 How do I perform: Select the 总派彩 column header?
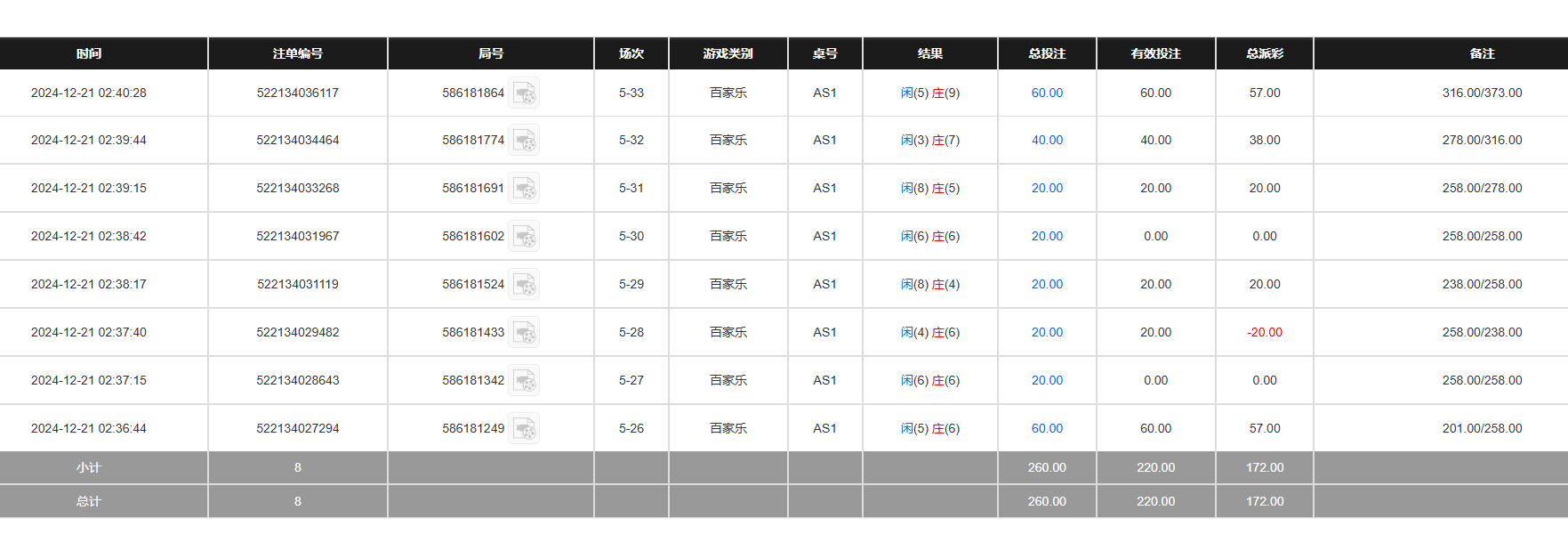(1265, 53)
